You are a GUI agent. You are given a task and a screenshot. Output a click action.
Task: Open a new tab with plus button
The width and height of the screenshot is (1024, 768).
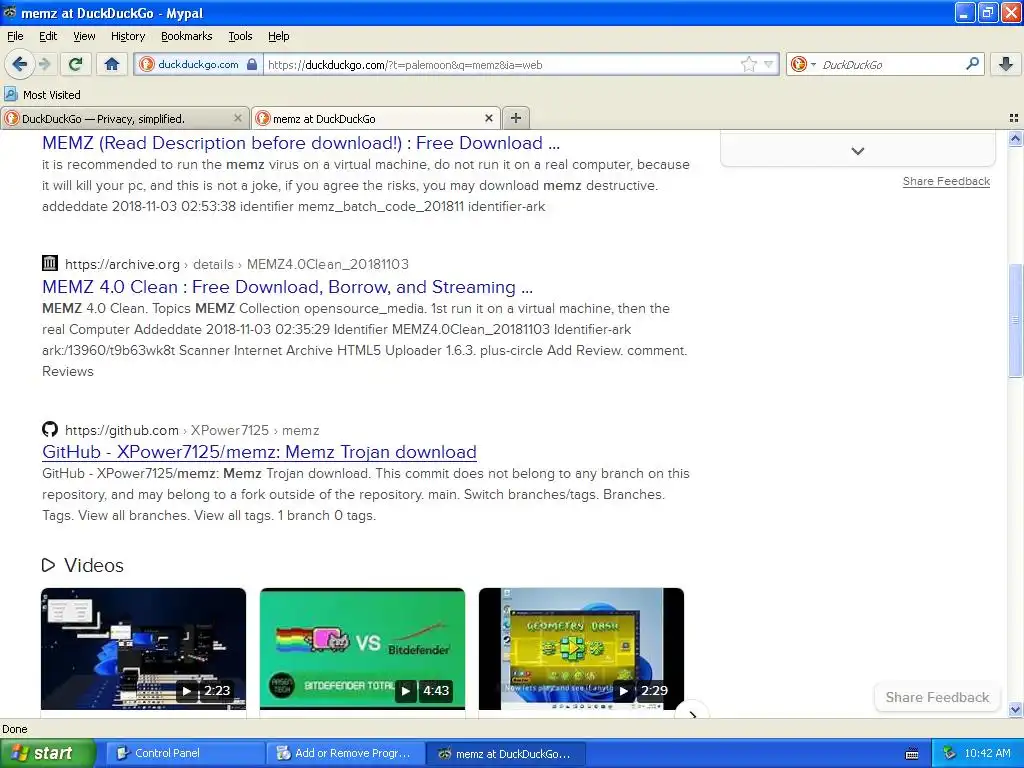(x=516, y=118)
